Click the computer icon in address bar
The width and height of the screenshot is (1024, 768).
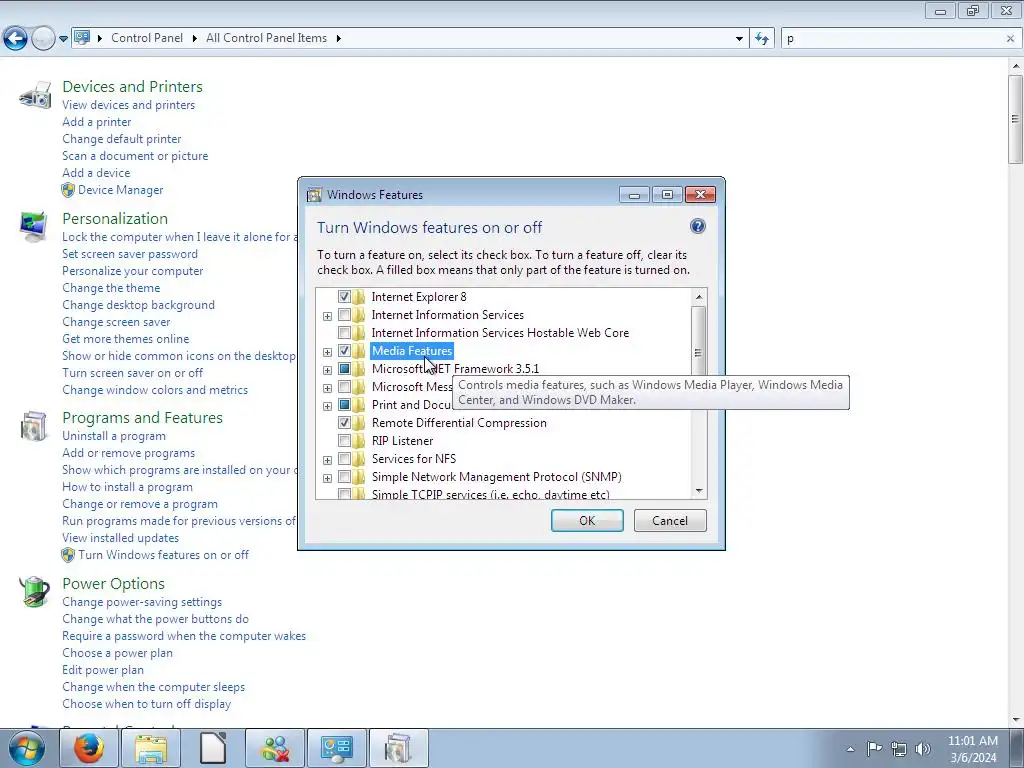[82, 38]
